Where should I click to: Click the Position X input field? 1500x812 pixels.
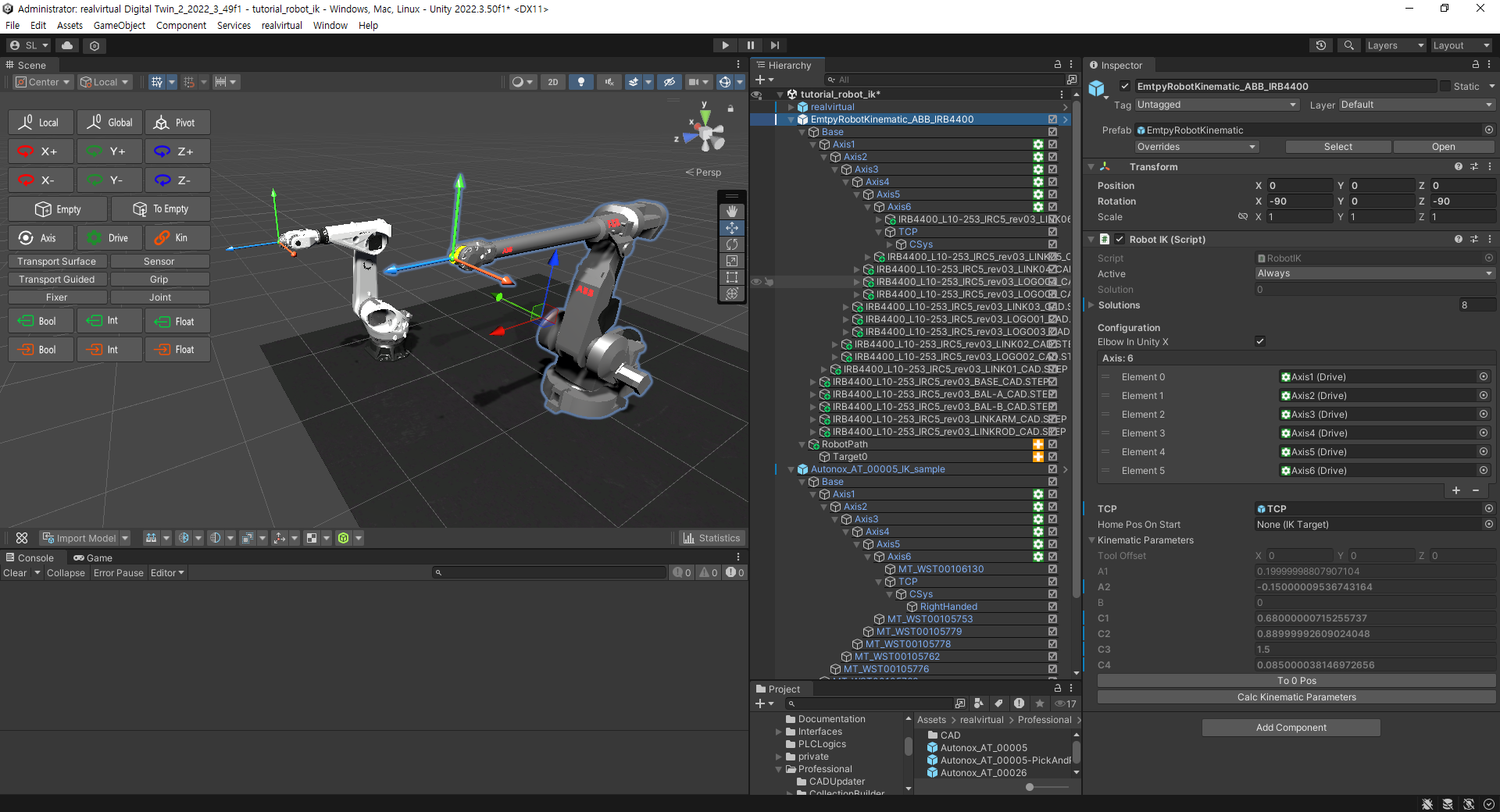tap(1299, 186)
